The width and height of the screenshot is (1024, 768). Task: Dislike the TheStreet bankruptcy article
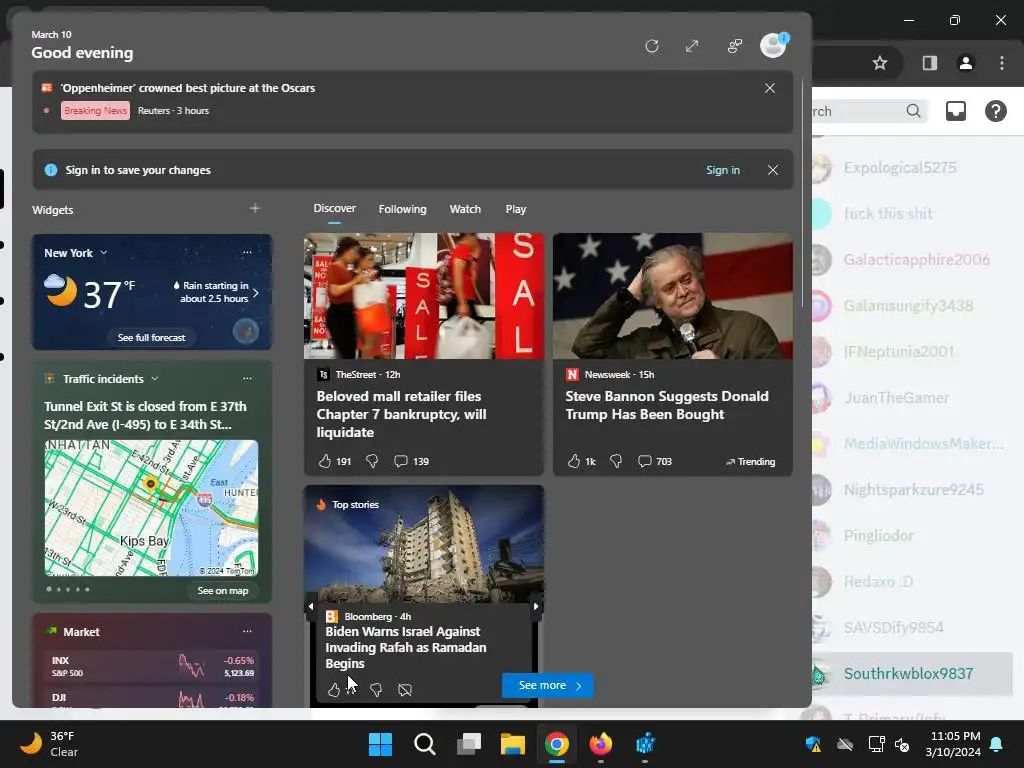click(372, 461)
